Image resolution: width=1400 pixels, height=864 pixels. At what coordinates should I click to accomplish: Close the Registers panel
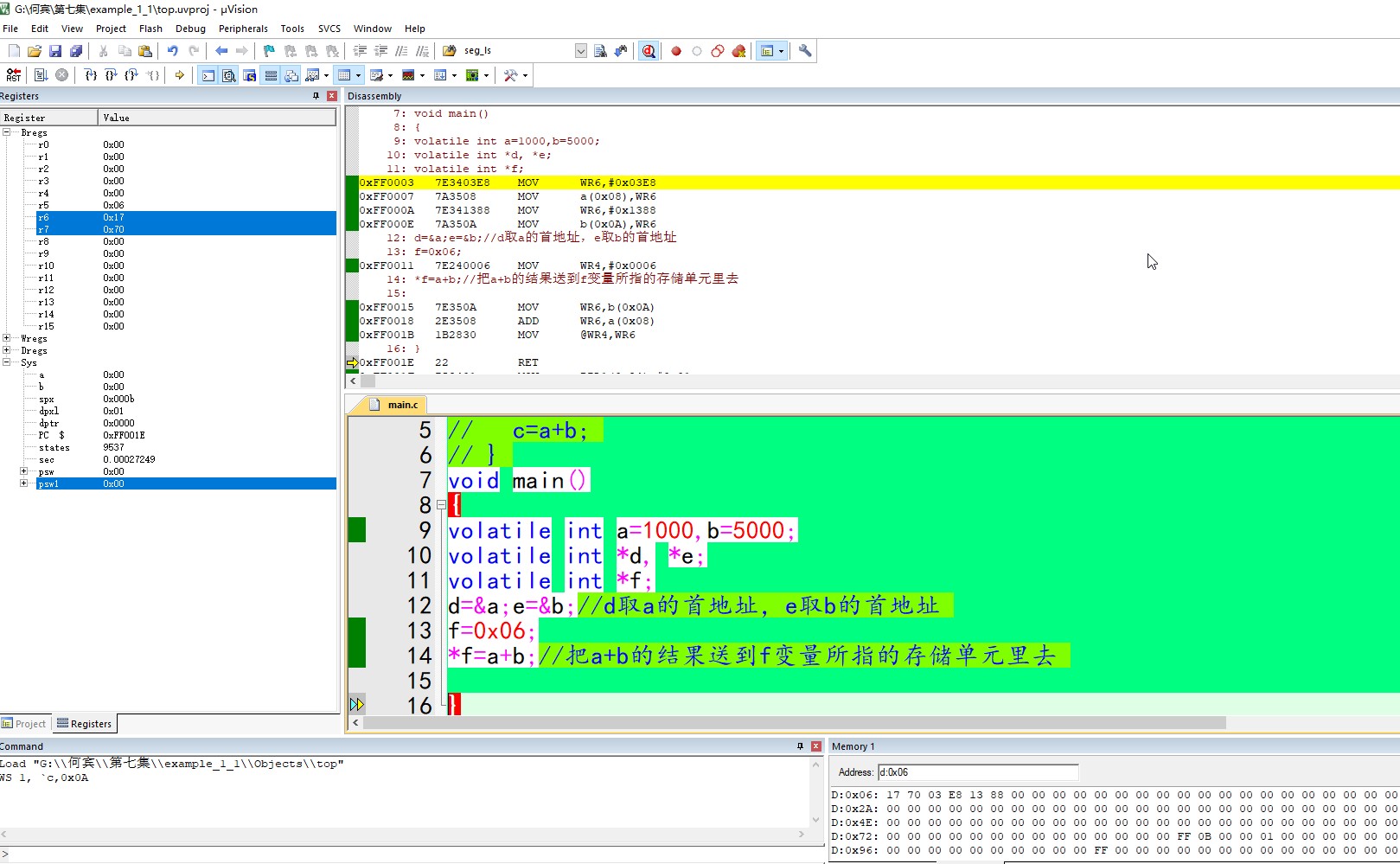(332, 96)
